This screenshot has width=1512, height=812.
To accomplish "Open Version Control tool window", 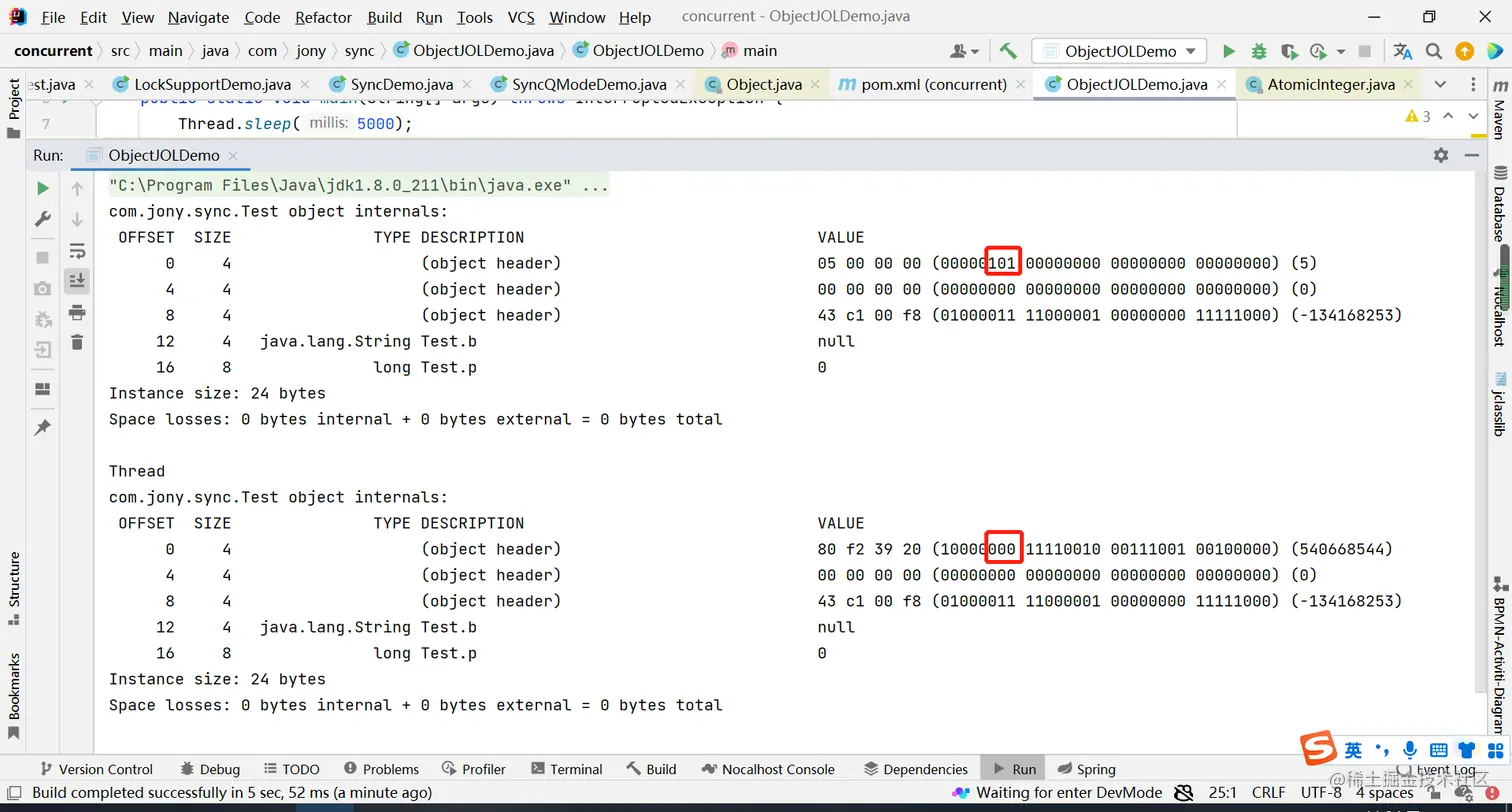I will tap(96, 769).
